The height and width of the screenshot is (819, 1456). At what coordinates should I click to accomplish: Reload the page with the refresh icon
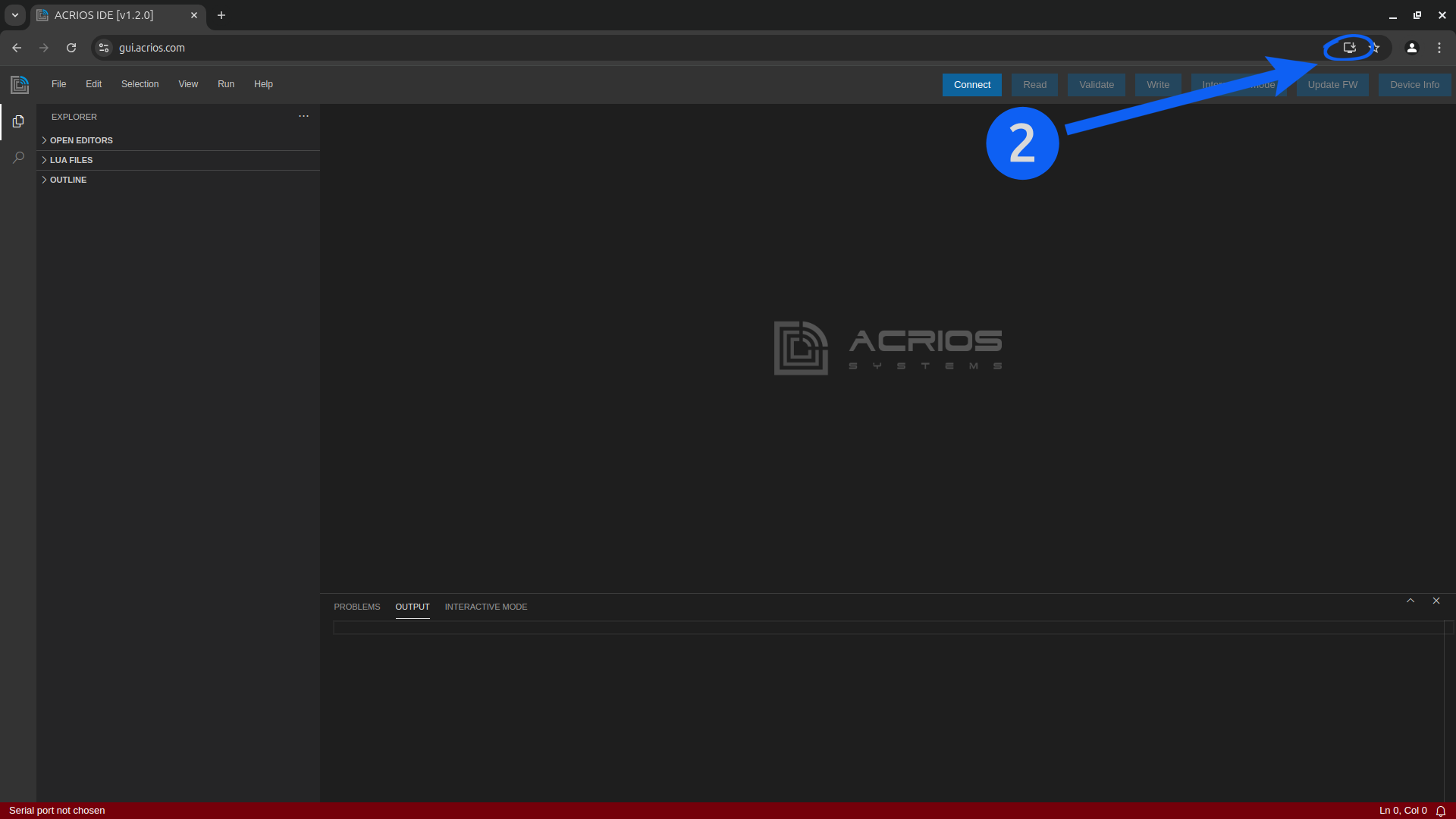point(71,47)
